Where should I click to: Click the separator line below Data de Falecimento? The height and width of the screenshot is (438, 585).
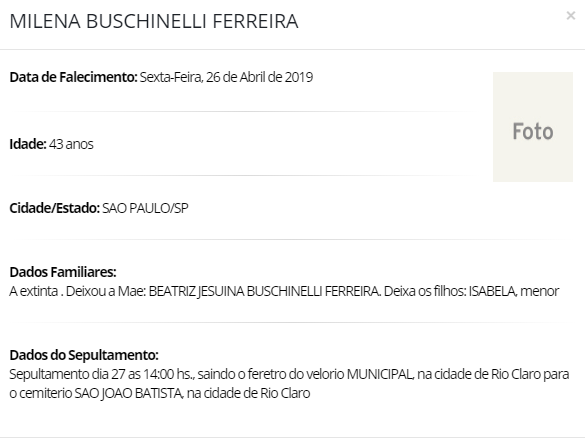pos(246,111)
